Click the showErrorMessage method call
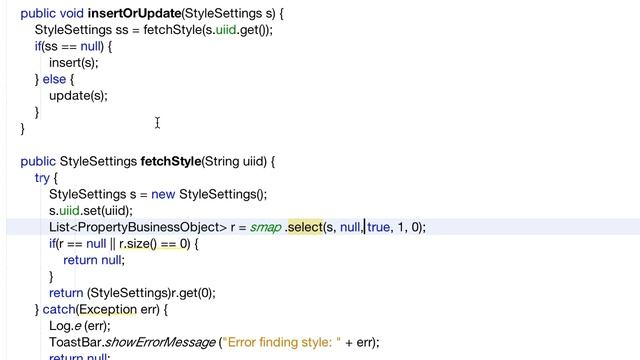The height and width of the screenshot is (360, 640). (160, 342)
